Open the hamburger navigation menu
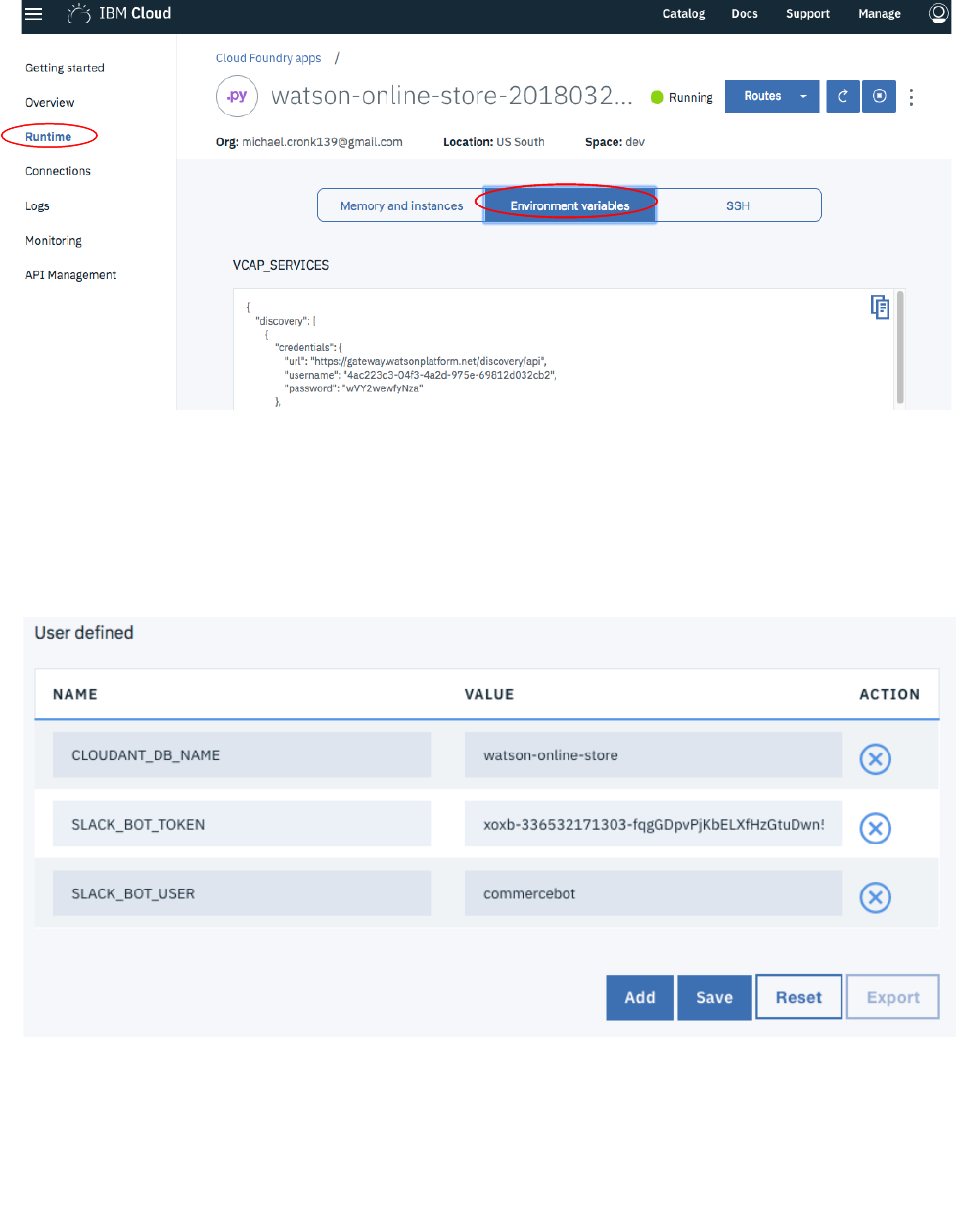This screenshot has width=956, height=1232. pos(33,14)
